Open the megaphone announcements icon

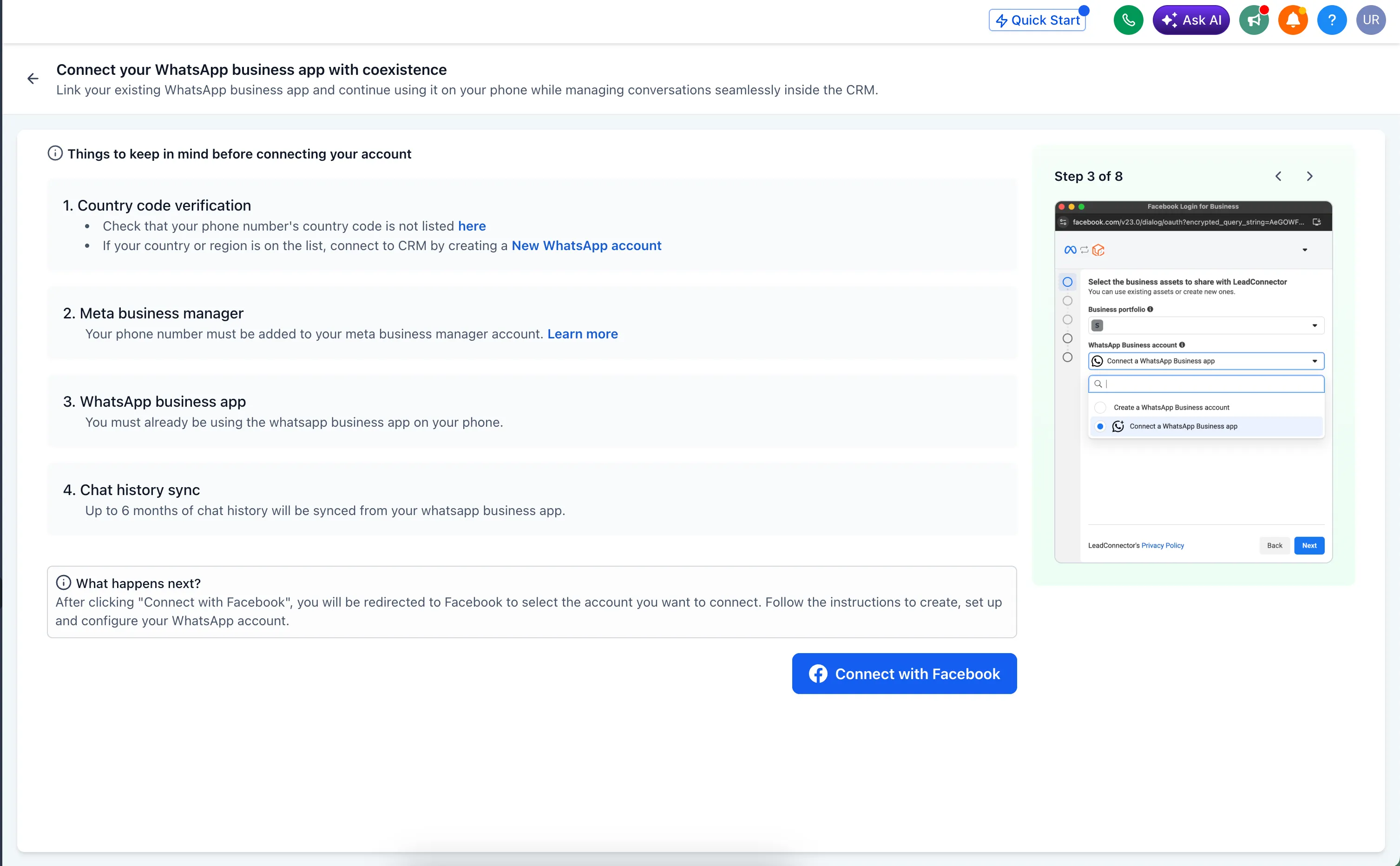click(1254, 20)
